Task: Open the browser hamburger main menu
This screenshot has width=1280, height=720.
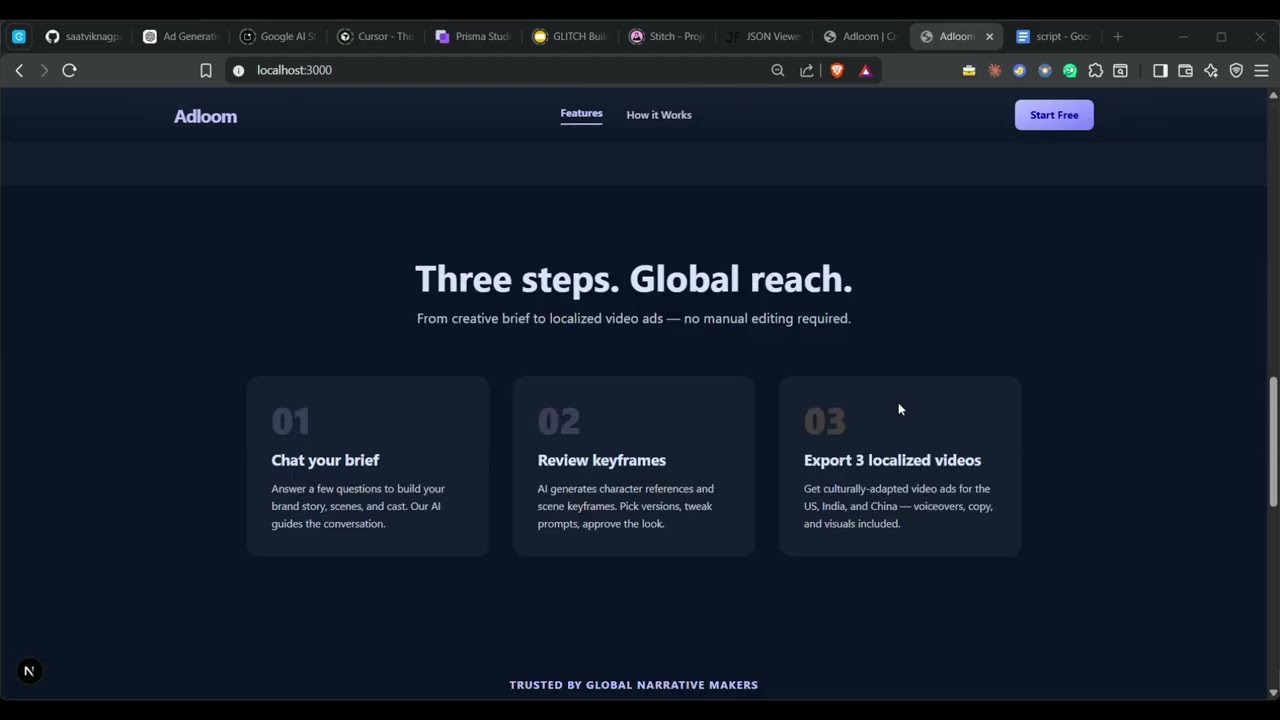Action: [1261, 70]
